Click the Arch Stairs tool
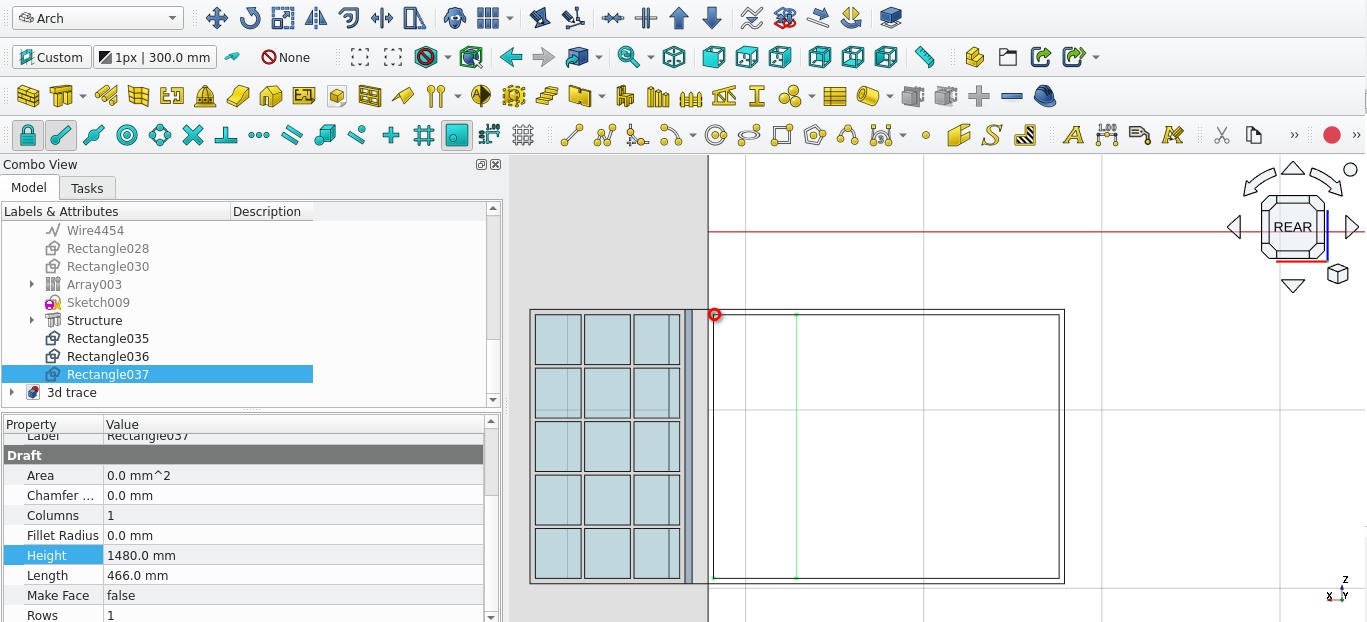1367x622 pixels. 547,97
